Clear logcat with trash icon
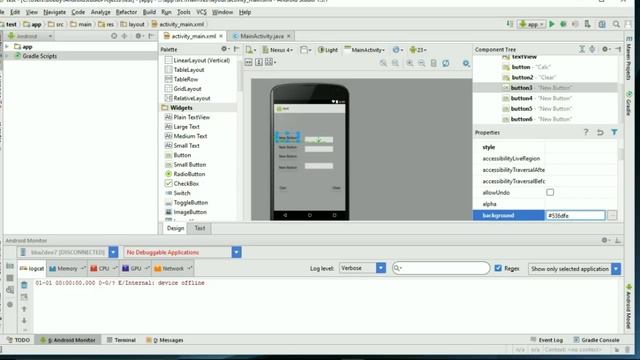 click(x=24, y=285)
